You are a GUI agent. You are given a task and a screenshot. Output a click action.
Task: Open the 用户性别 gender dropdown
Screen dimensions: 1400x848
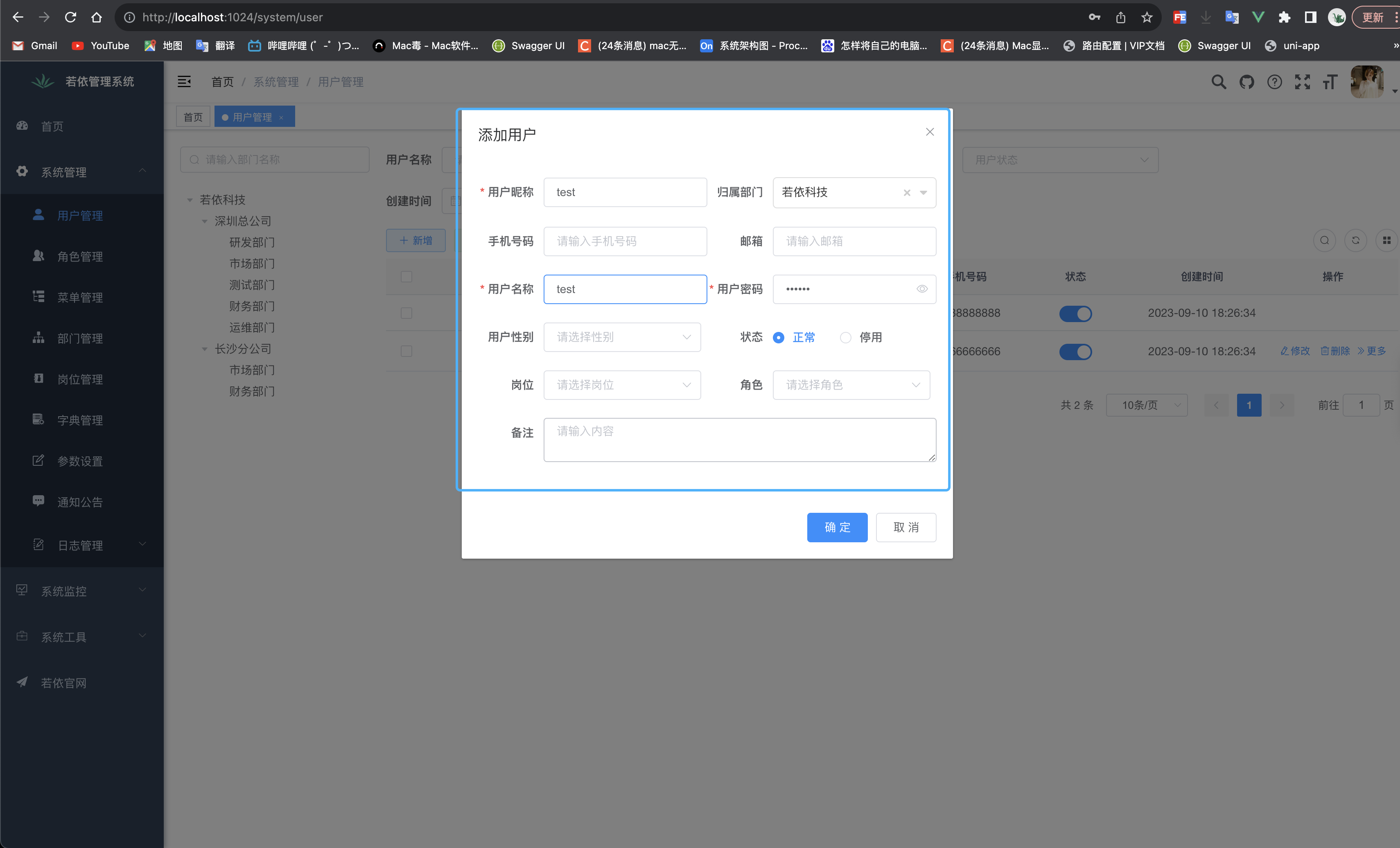click(621, 337)
